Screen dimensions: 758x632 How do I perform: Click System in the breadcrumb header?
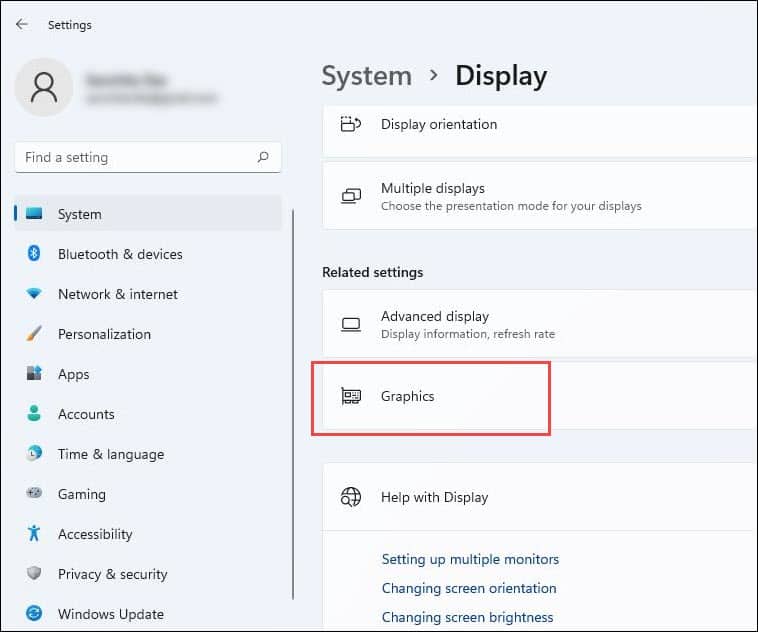[x=366, y=76]
